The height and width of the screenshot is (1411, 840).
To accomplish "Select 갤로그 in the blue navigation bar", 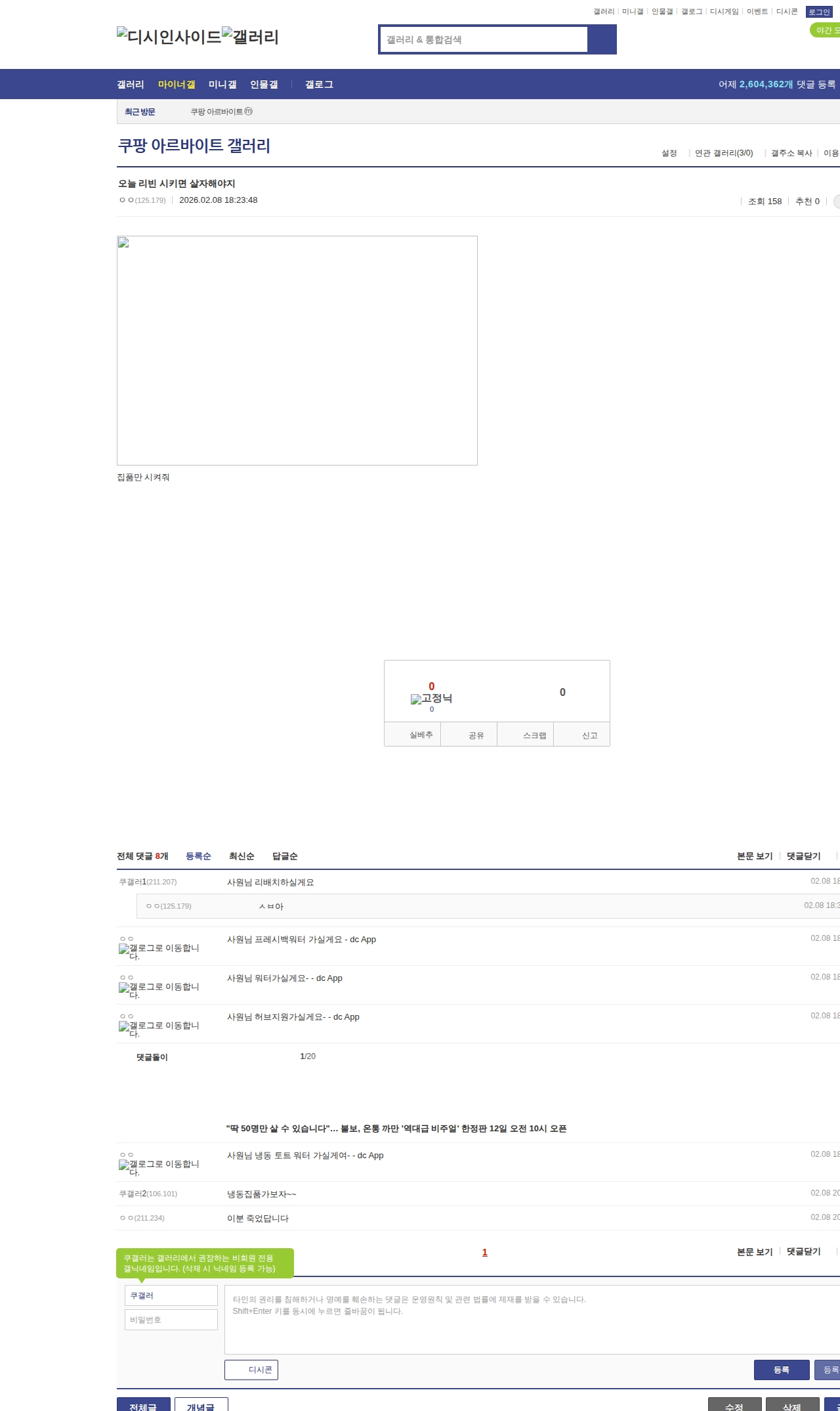I will pos(319,85).
